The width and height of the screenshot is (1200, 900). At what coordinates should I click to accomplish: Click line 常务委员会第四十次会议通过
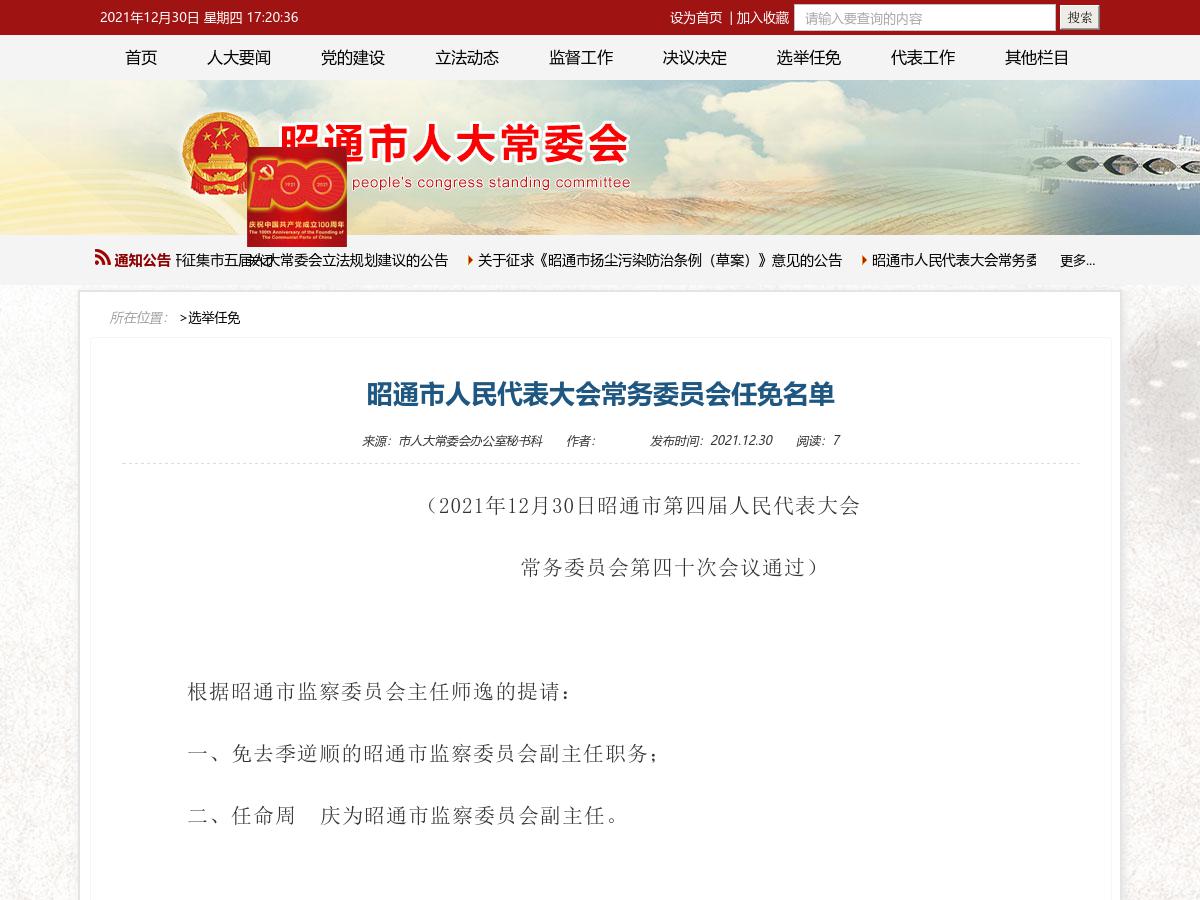click(670, 568)
